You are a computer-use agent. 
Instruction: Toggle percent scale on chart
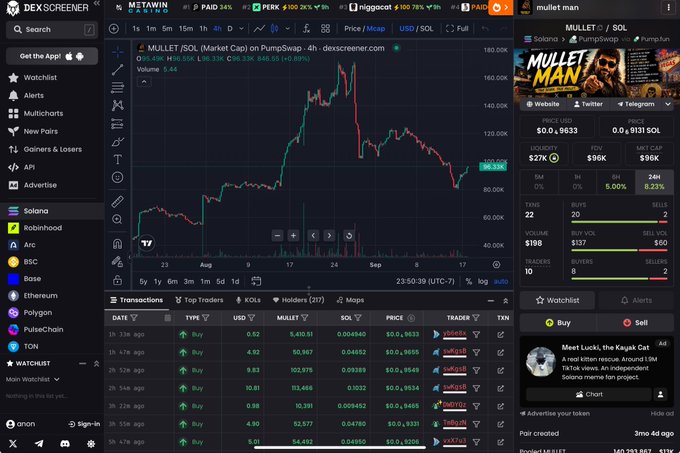[x=469, y=281]
